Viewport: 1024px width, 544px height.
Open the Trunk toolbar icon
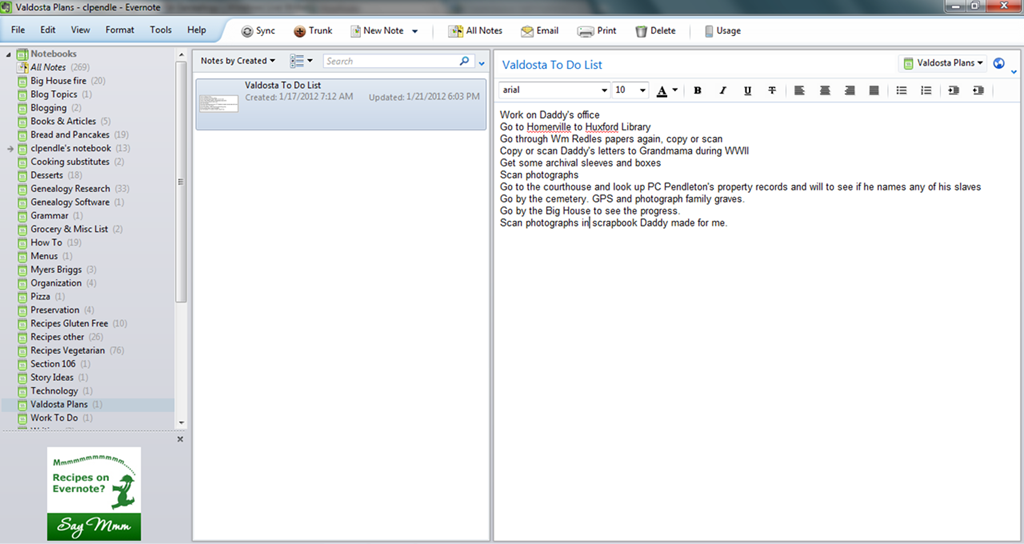[300, 31]
